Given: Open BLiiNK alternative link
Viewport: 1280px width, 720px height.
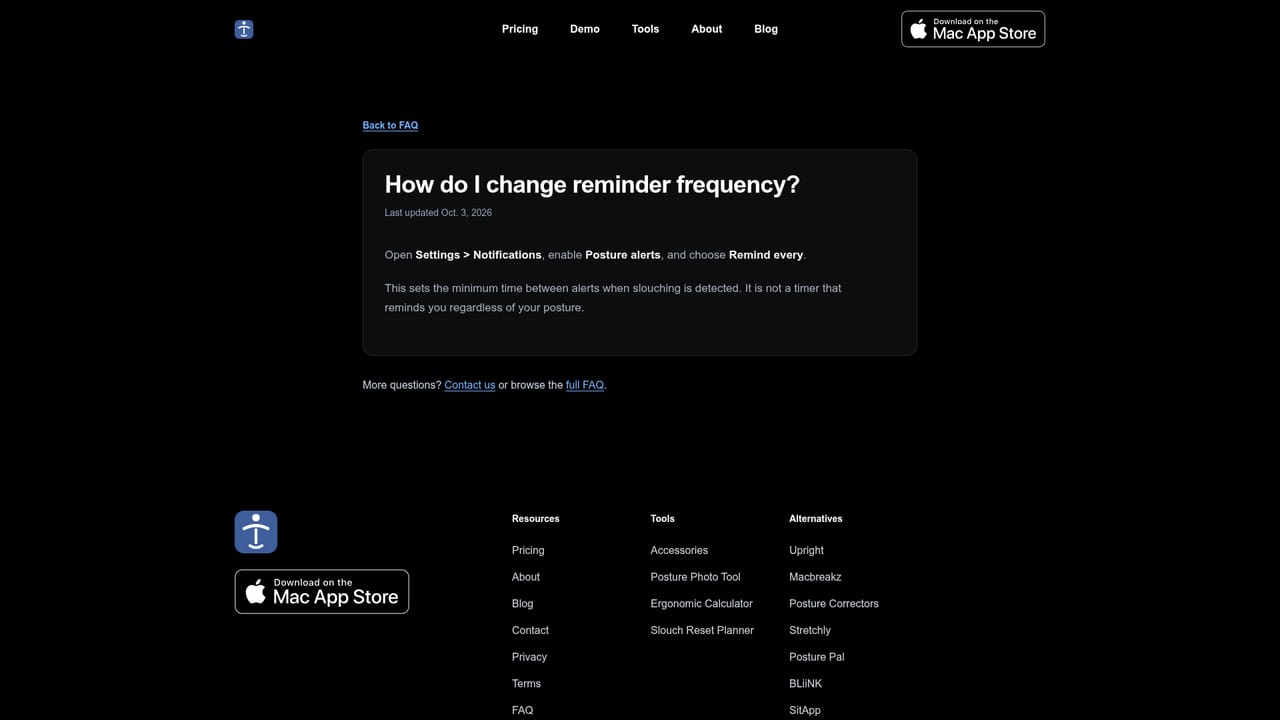Looking at the screenshot, I should click(x=805, y=684).
